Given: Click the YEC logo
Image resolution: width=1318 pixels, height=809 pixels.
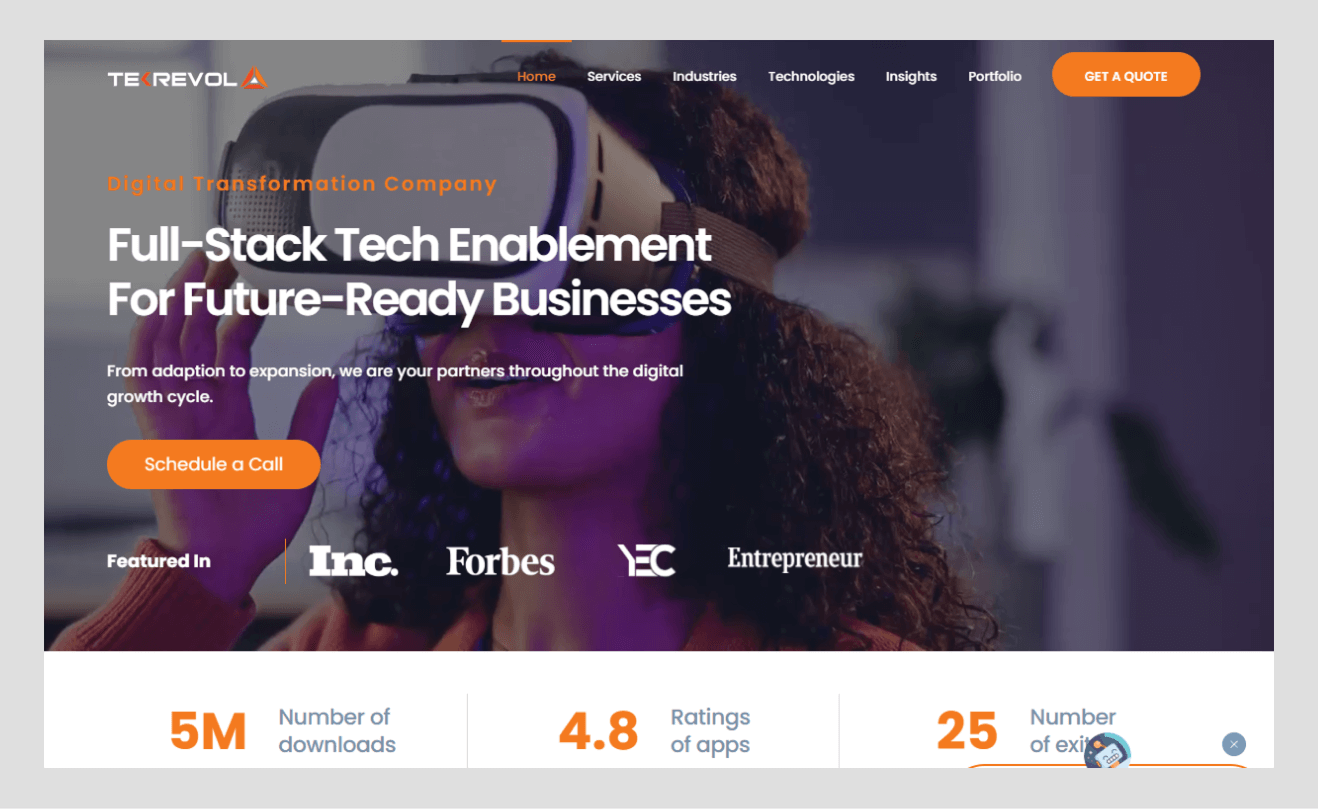Looking at the screenshot, I should click(x=646, y=561).
